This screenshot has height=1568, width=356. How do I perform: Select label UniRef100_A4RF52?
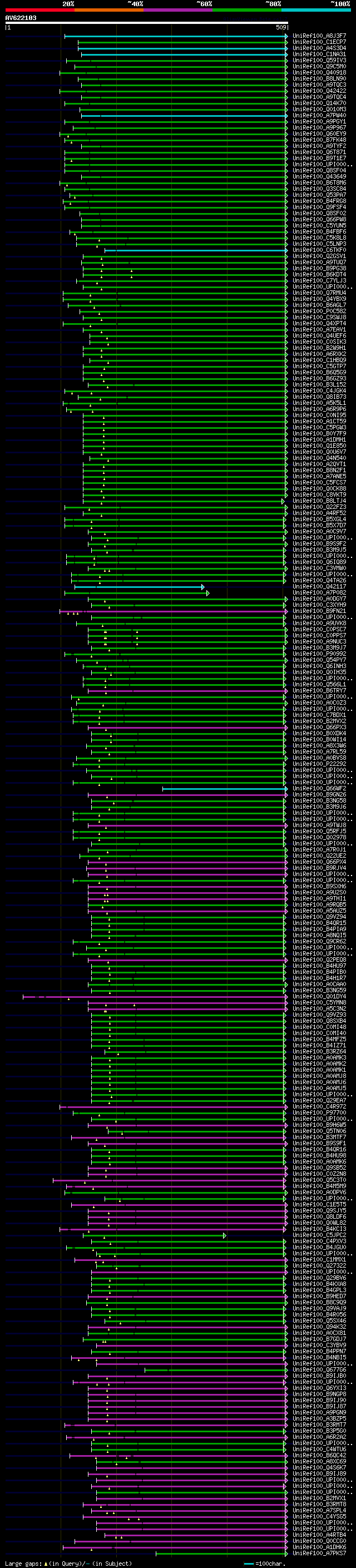[x=319, y=513]
